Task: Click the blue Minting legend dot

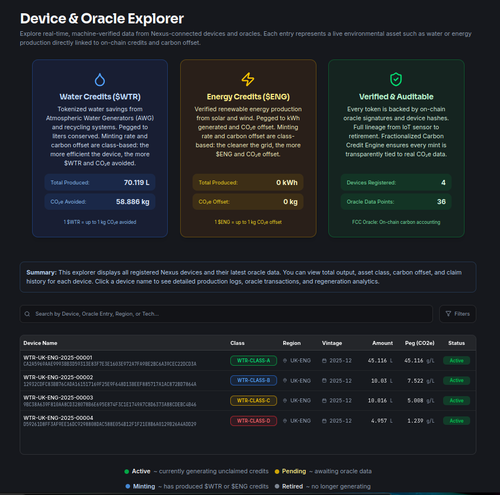Action: pos(128,486)
